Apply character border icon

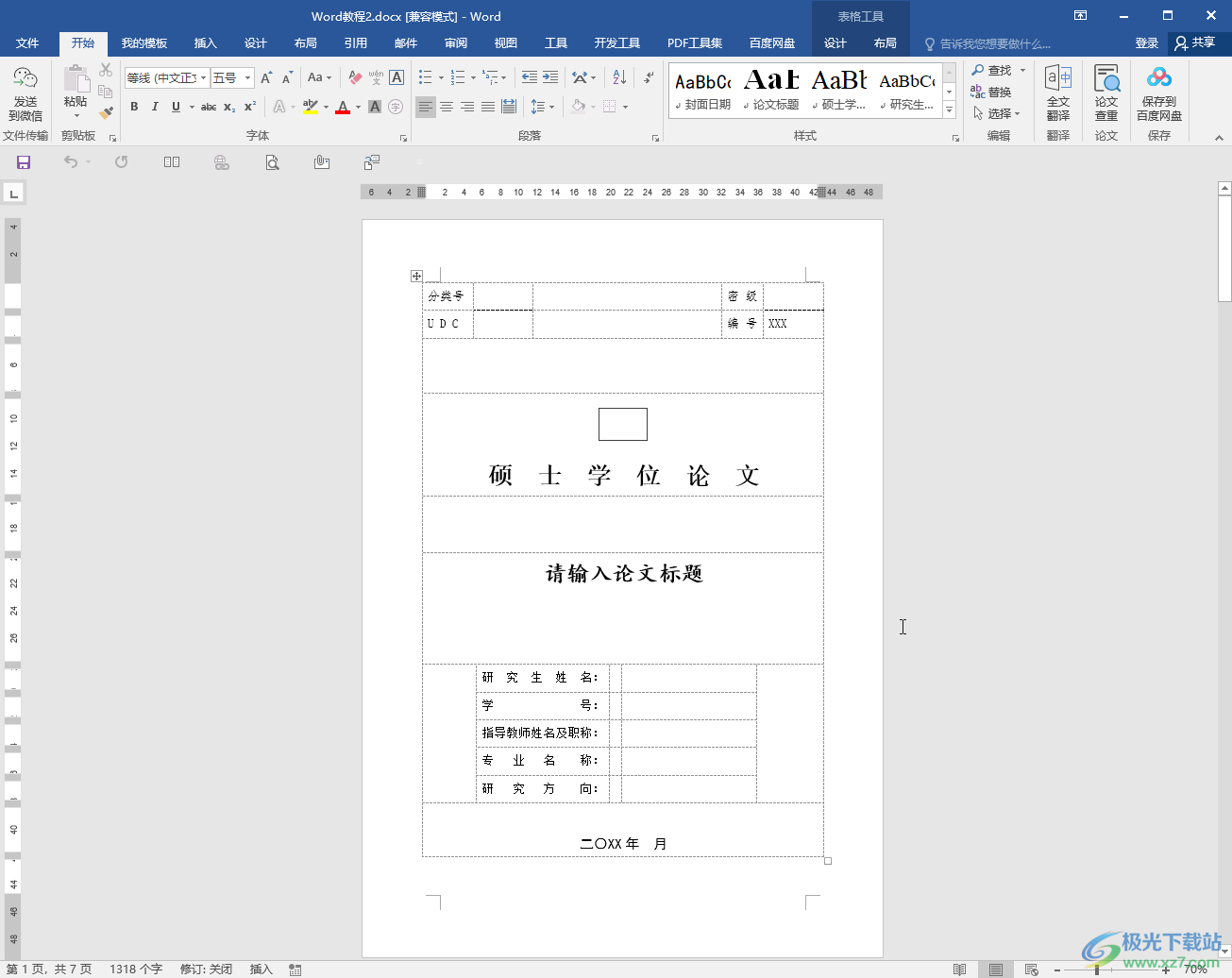(x=397, y=77)
